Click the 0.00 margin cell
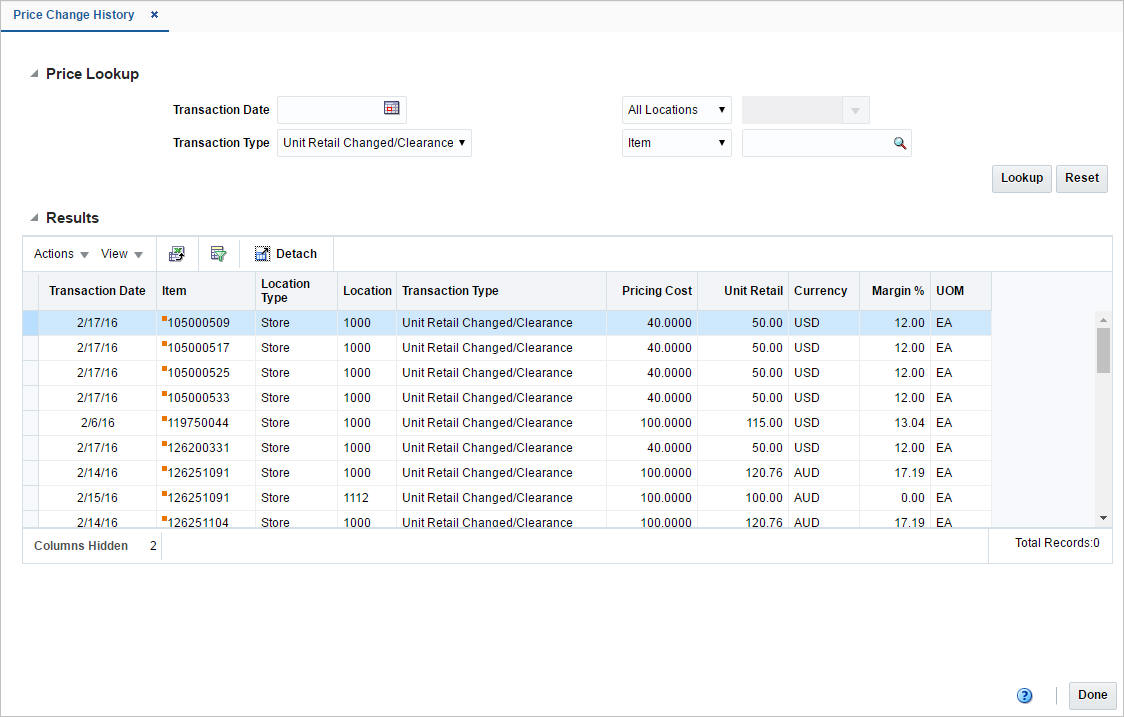1124x717 pixels. click(x=895, y=498)
